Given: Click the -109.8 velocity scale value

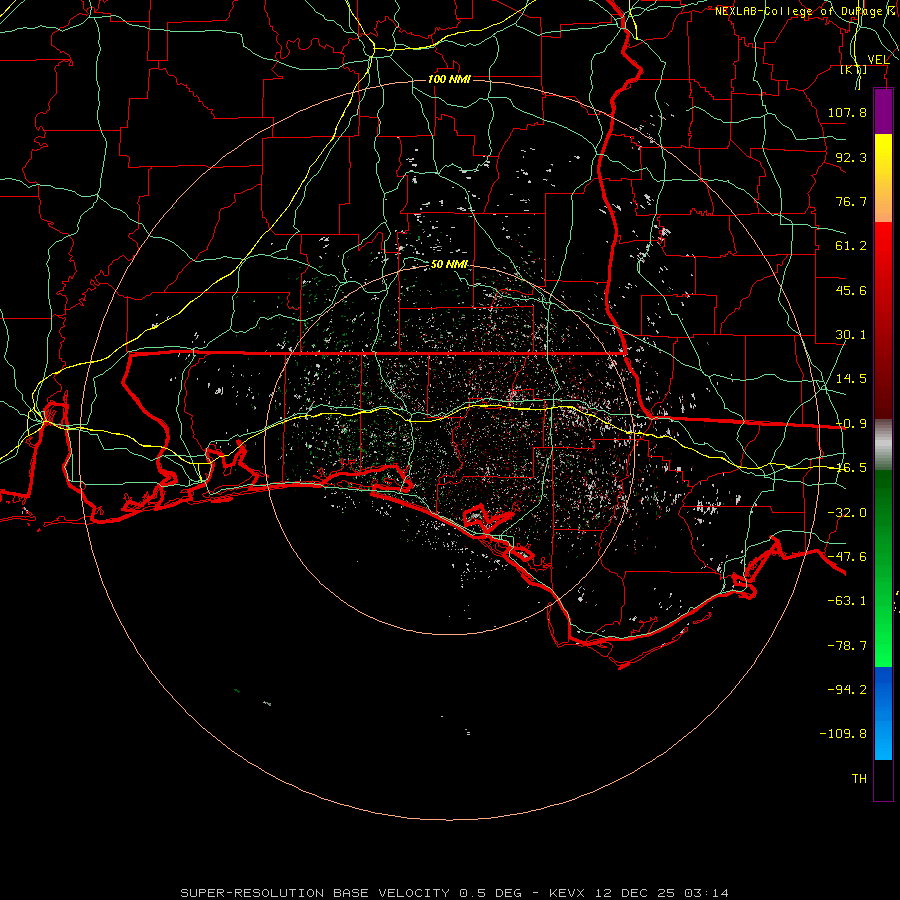Looking at the screenshot, I should click(843, 734).
